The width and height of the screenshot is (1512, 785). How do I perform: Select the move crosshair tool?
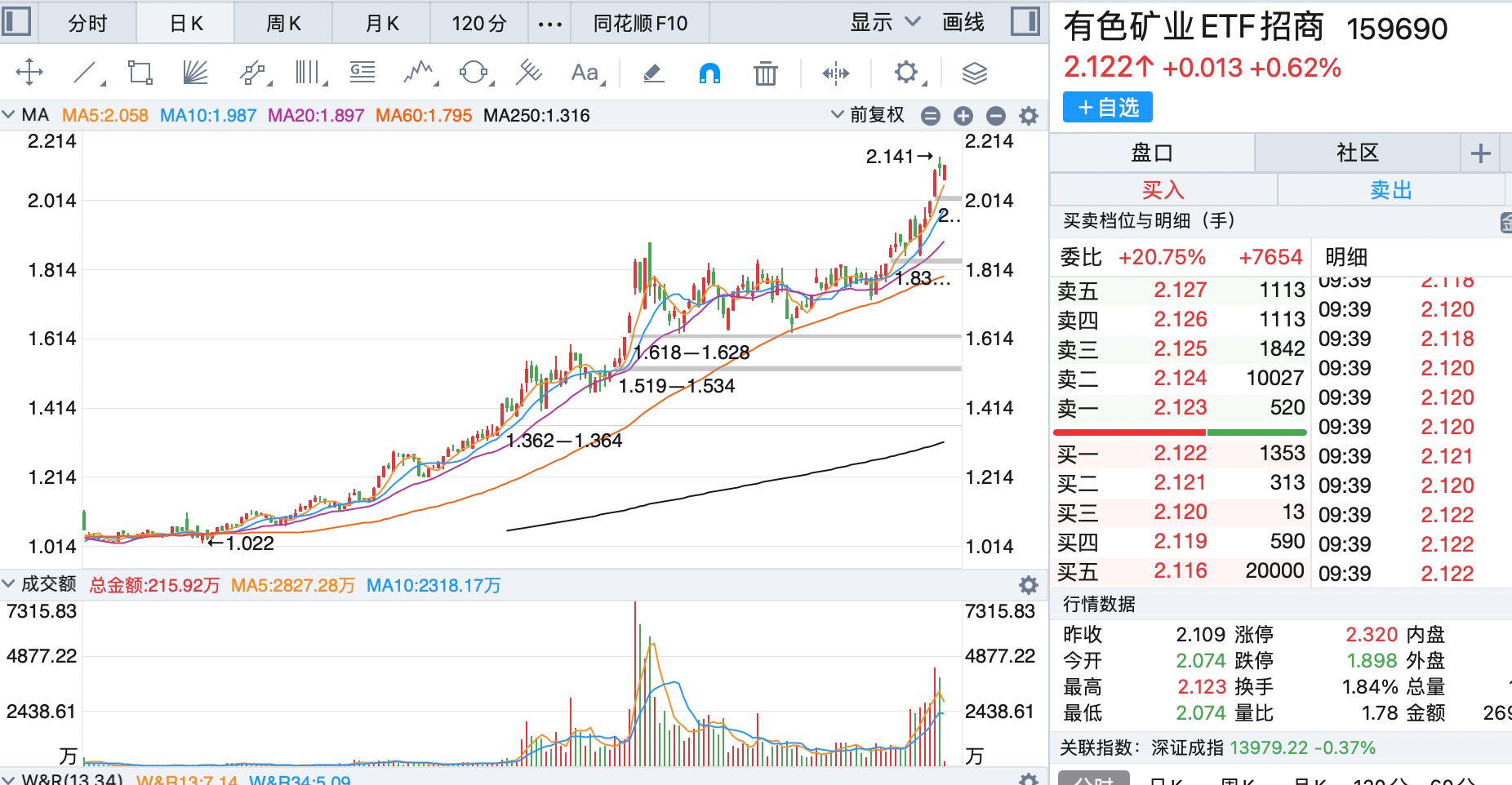pyautogui.click(x=29, y=73)
